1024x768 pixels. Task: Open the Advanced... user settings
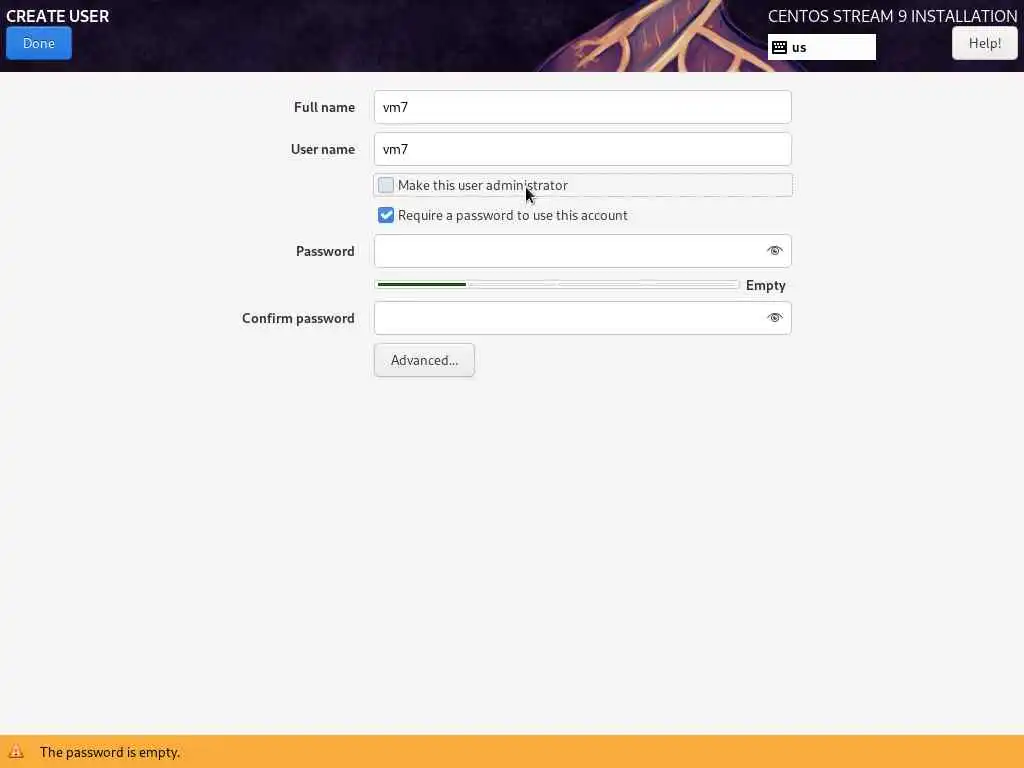pyautogui.click(x=424, y=360)
